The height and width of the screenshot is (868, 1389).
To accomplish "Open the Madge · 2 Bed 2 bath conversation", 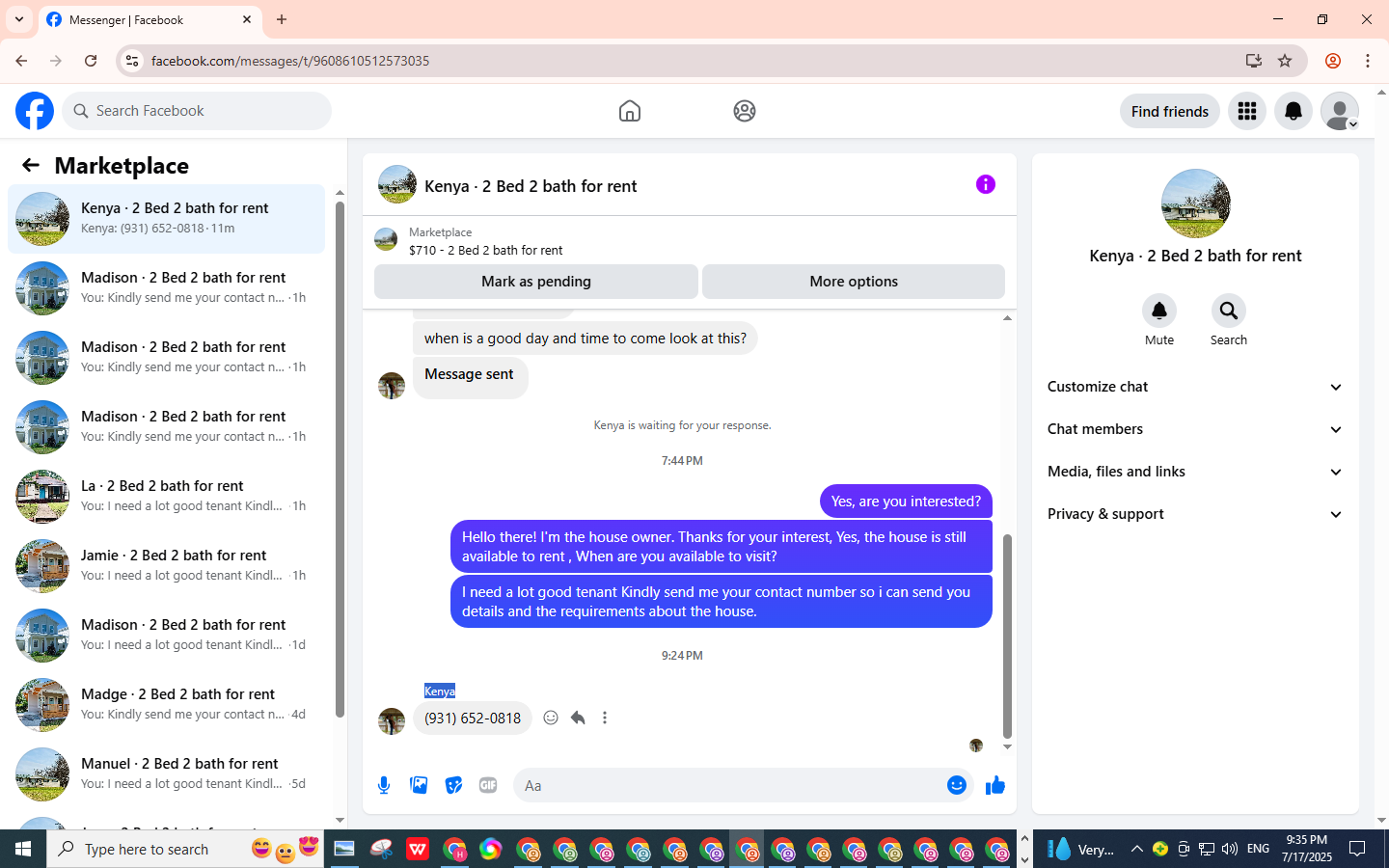I will 167,705.
